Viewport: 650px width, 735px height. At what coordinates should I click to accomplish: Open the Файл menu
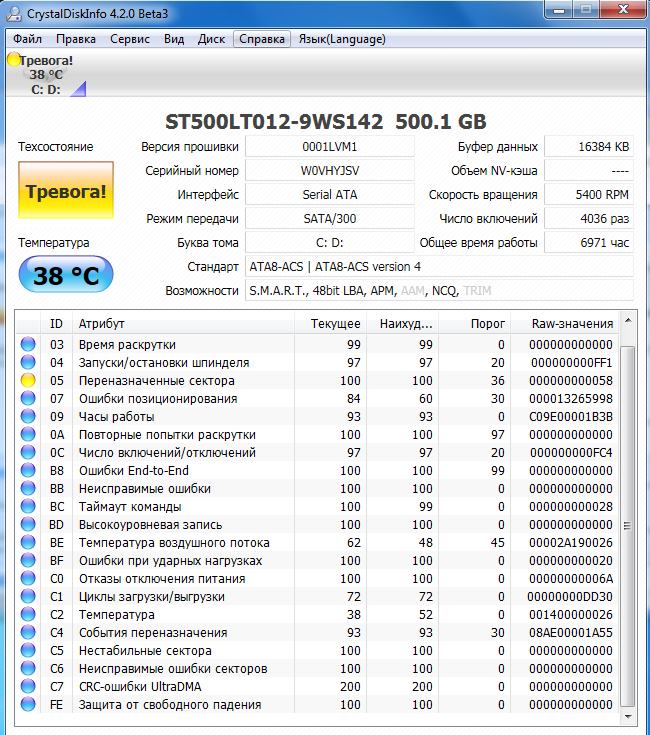pyautogui.click(x=27, y=39)
